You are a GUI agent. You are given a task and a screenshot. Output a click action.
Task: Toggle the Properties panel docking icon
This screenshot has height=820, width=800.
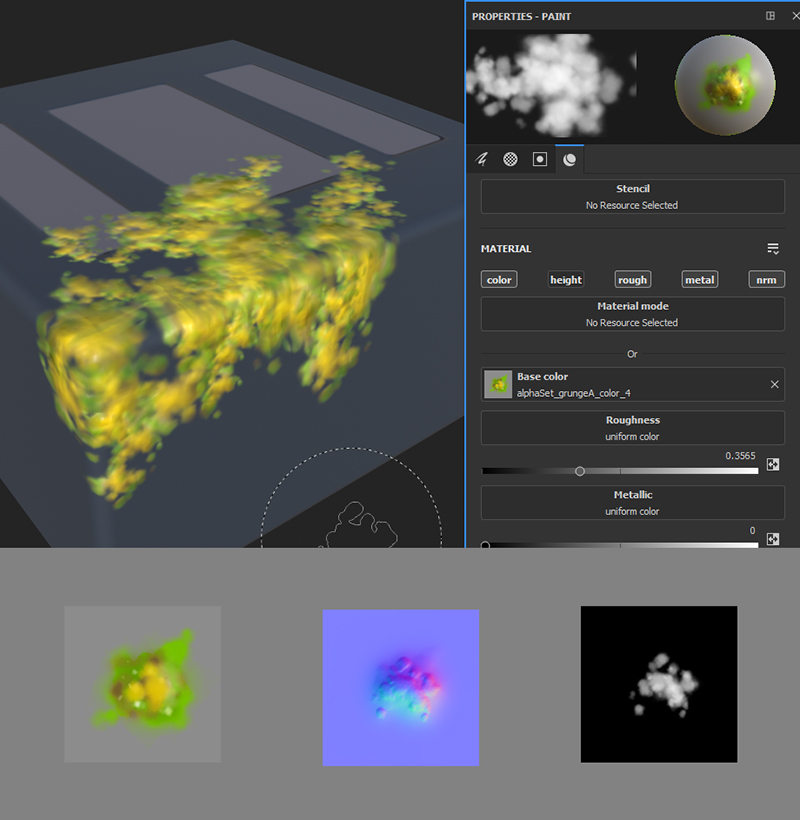770,16
